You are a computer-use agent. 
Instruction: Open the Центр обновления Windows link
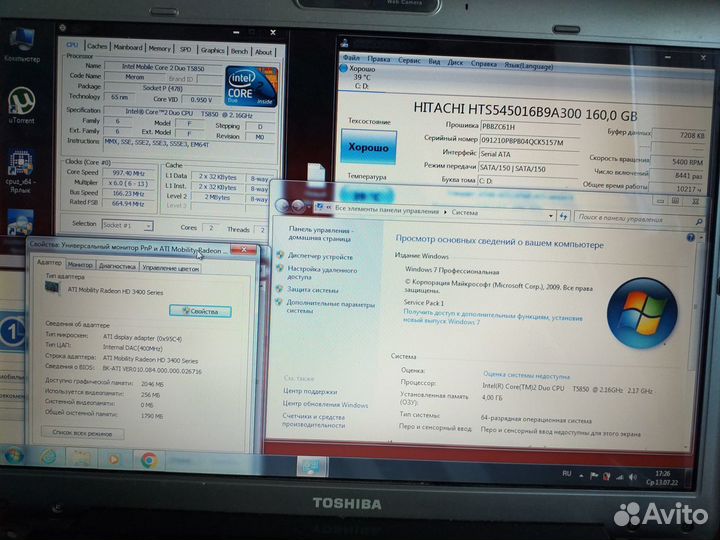click(x=325, y=404)
